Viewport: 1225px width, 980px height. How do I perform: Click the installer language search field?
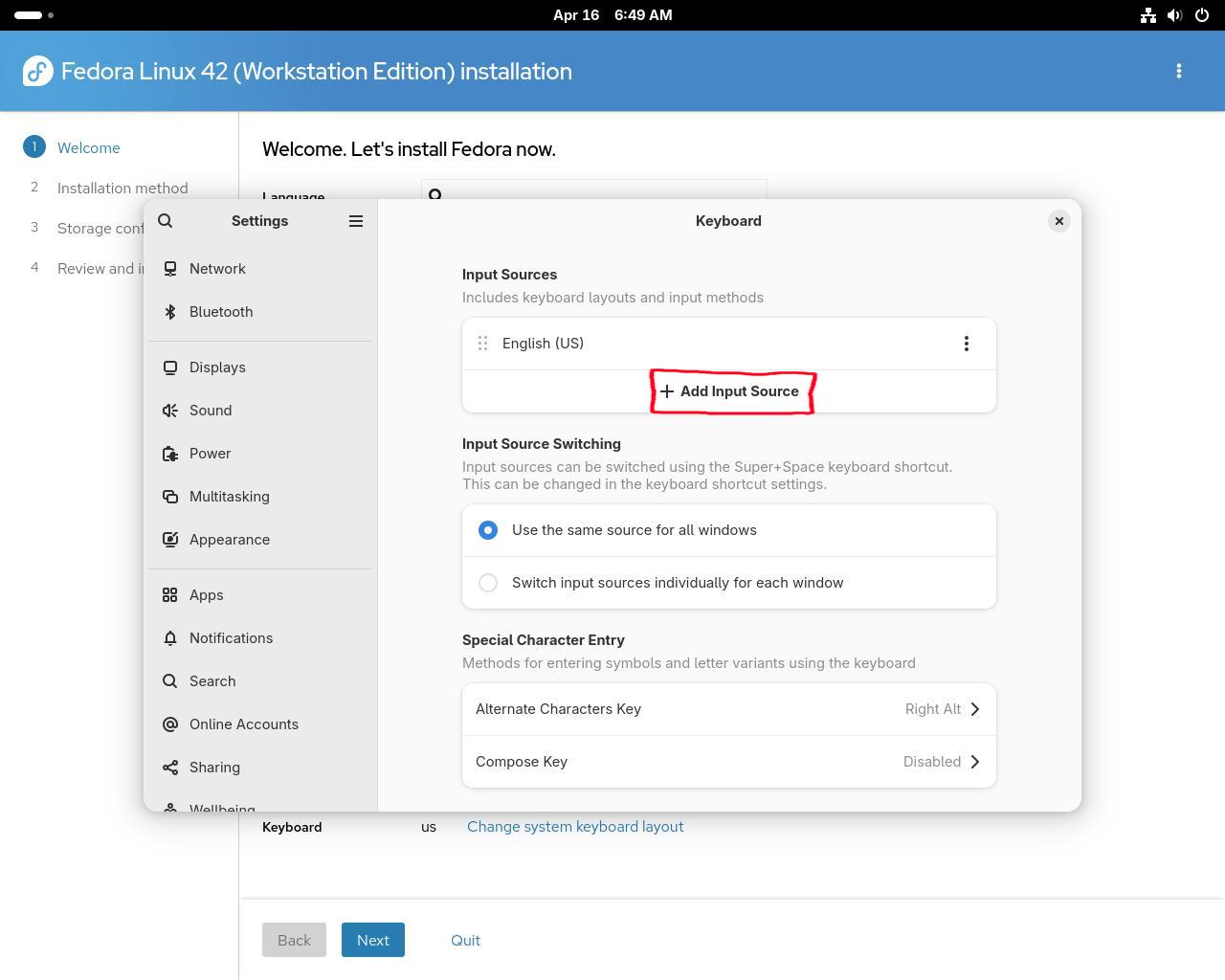(x=594, y=189)
